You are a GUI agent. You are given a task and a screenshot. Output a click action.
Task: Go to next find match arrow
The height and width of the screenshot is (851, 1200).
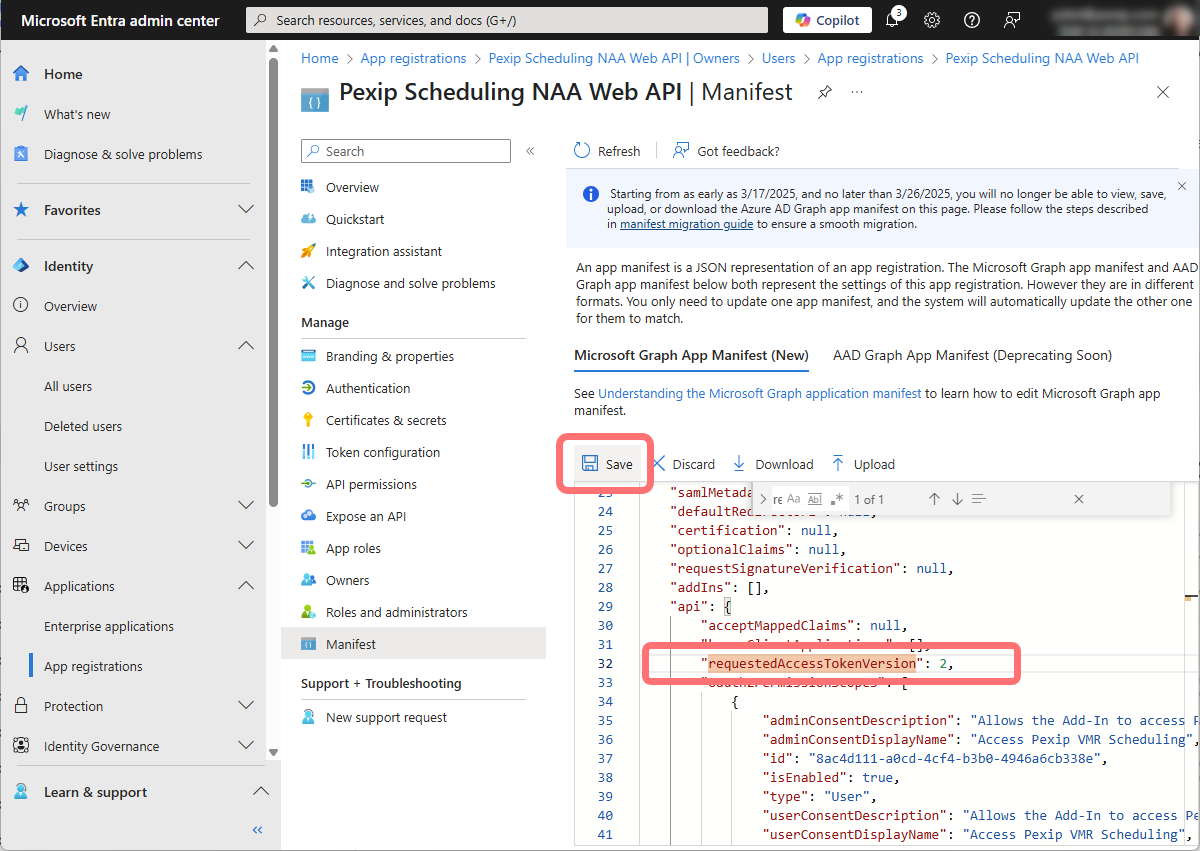point(957,499)
